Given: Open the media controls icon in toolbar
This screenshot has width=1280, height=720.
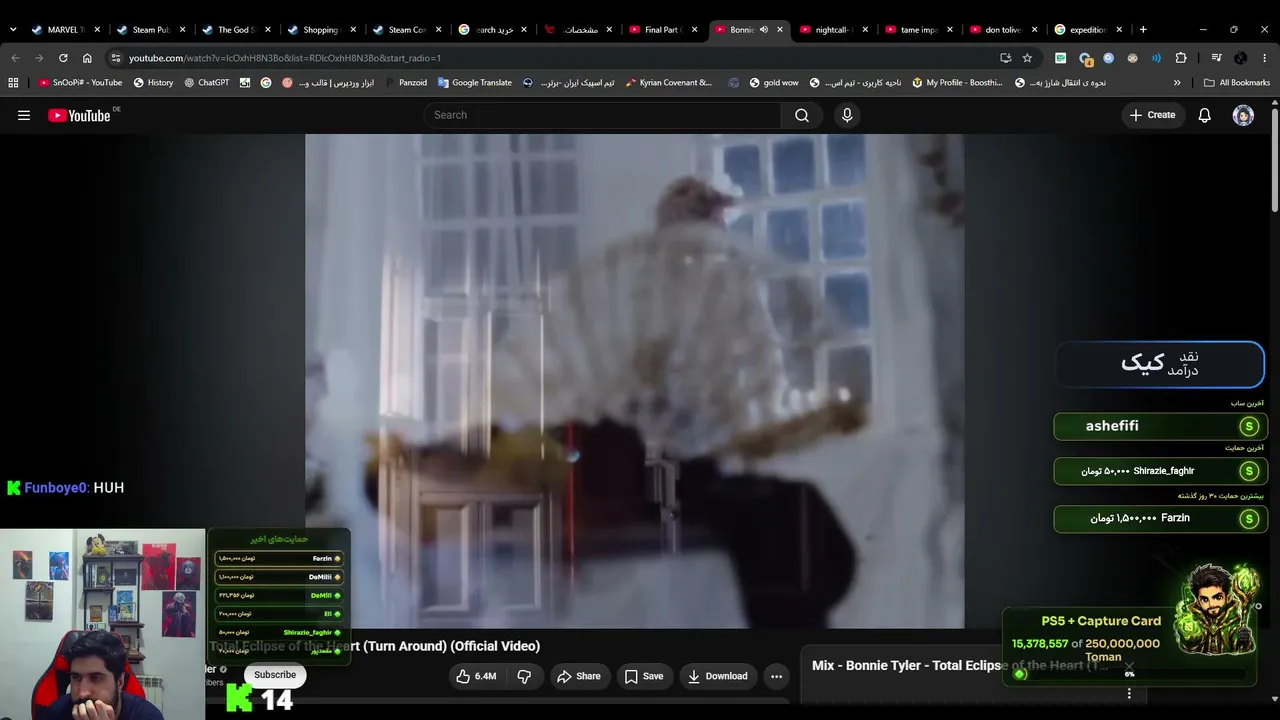Looking at the screenshot, I should (x=1216, y=58).
